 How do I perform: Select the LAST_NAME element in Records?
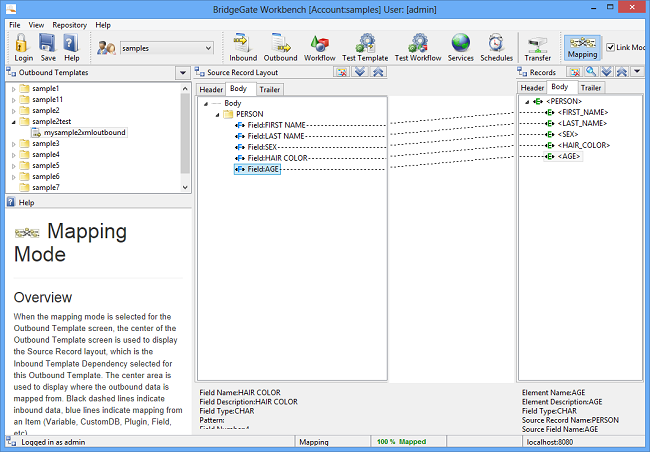point(577,123)
